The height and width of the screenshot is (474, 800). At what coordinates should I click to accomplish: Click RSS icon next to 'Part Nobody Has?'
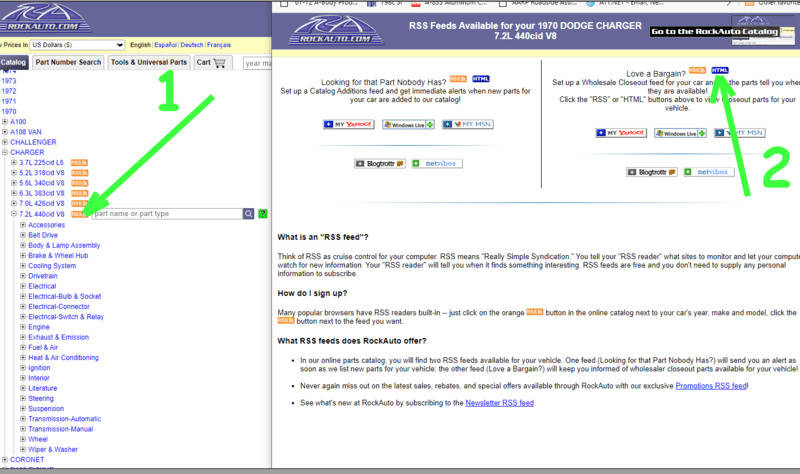pyautogui.click(x=458, y=79)
